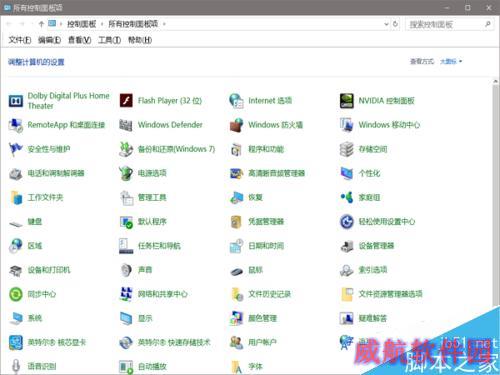Focus the 搜索控制面板 search field
Image resolution: width=500 pixels, height=375 pixels.
coord(449,24)
